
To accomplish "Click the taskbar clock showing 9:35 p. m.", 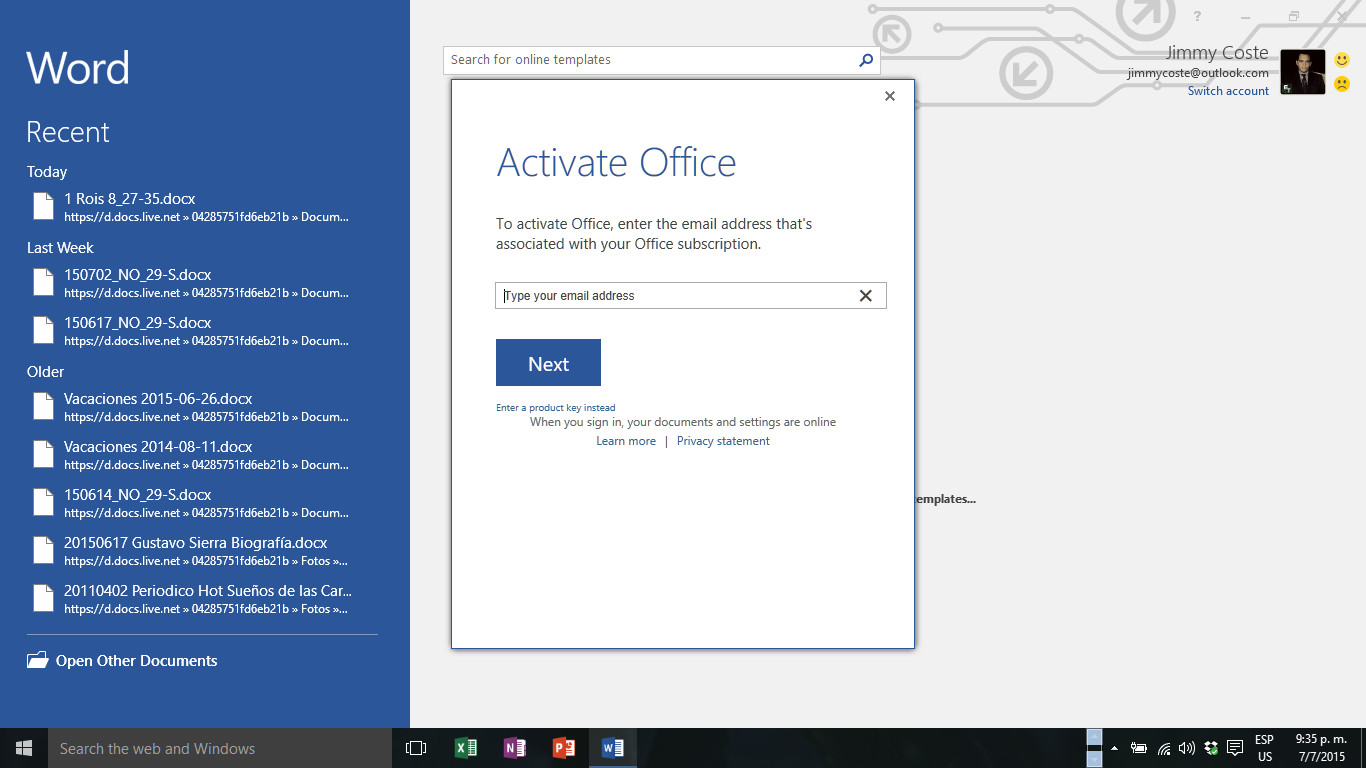I will pyautogui.click(x=1321, y=748).
